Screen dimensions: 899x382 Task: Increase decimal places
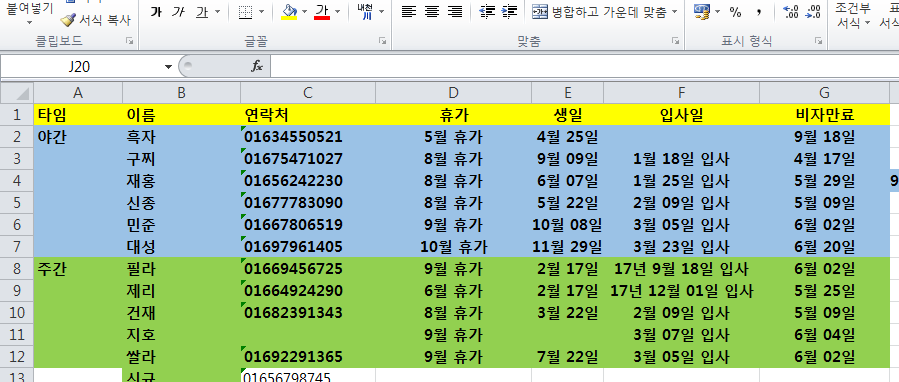[x=791, y=11]
